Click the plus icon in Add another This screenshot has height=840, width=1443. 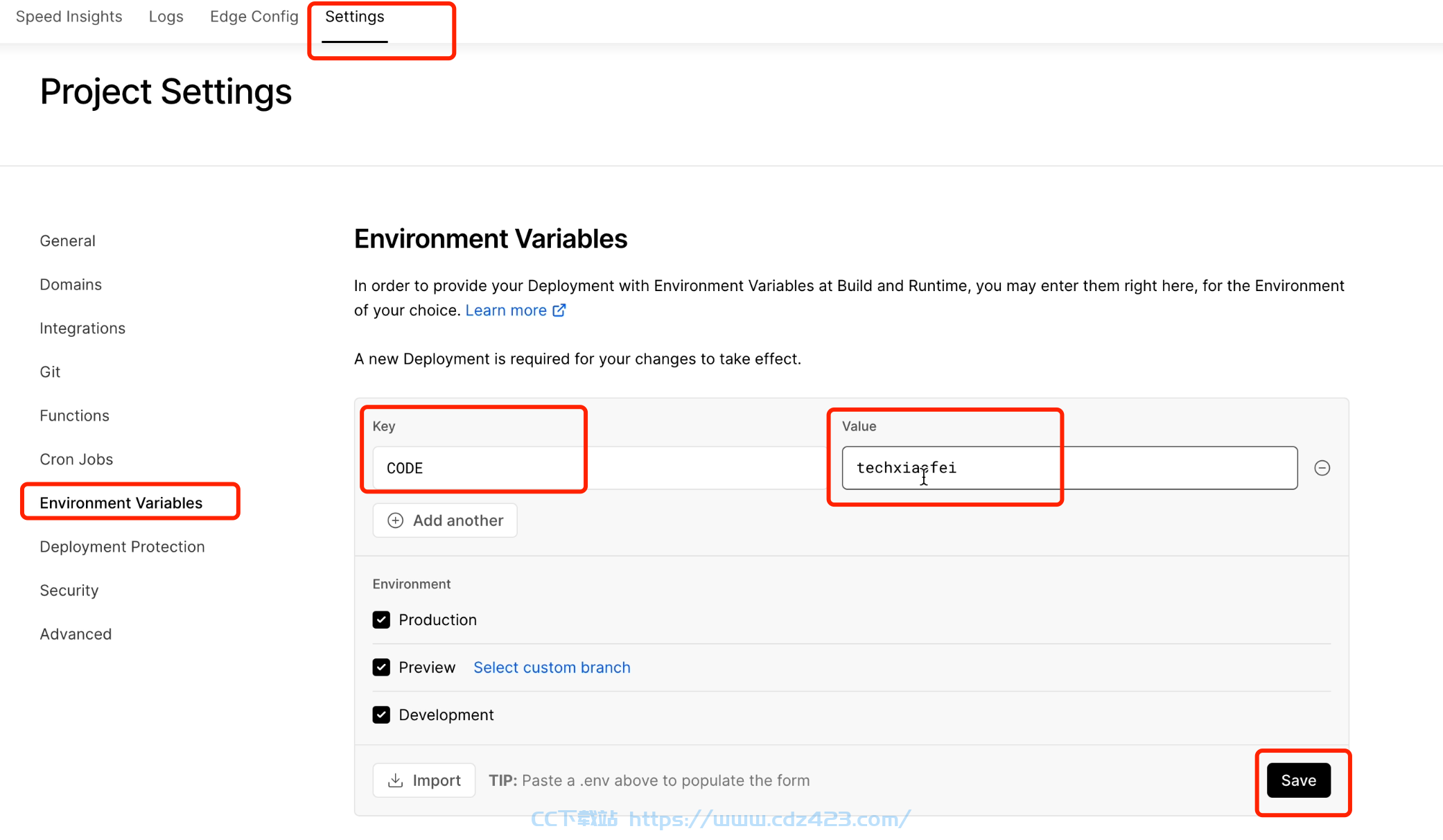pos(395,520)
